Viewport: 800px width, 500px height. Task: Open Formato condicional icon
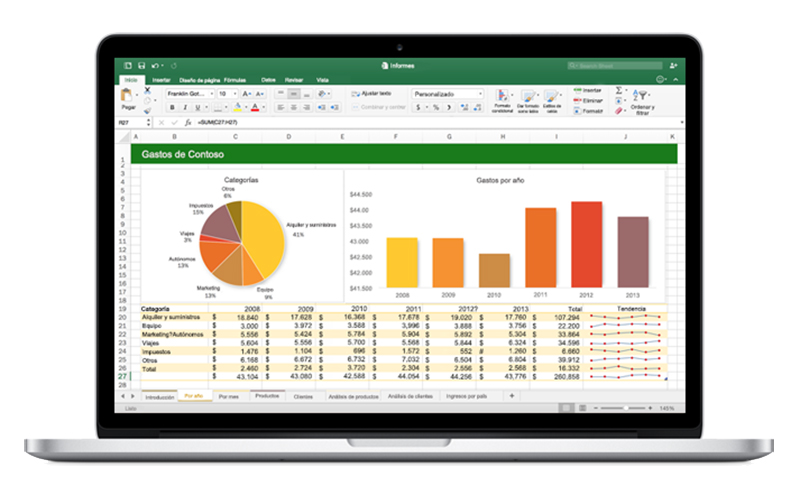(502, 99)
